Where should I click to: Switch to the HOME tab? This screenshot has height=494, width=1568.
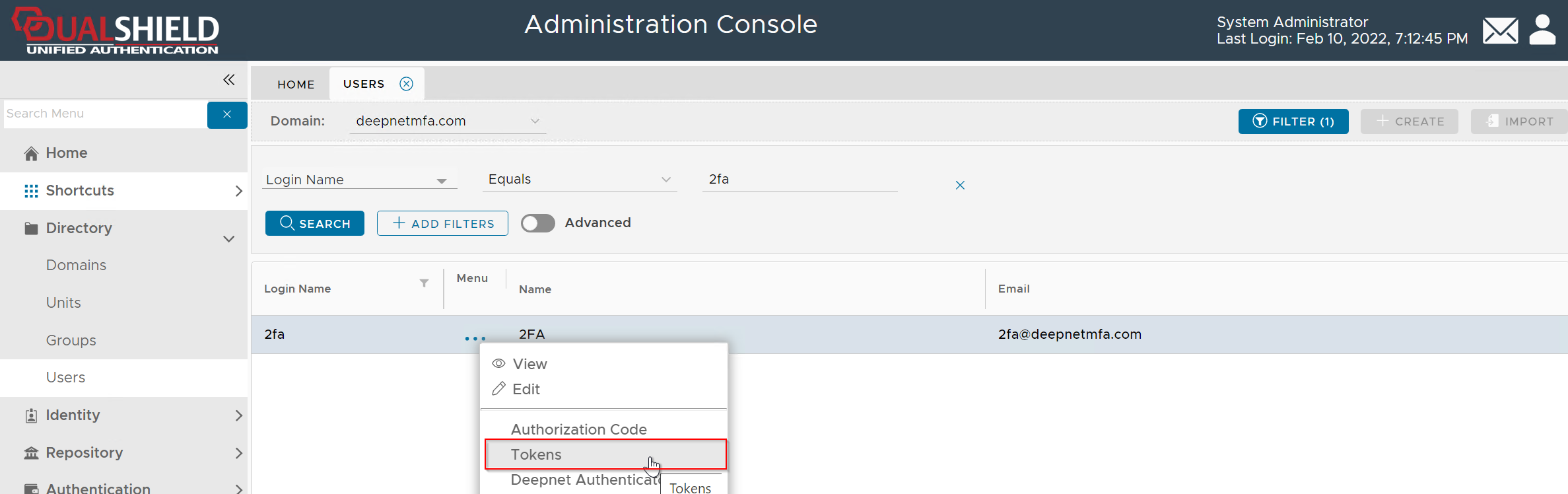coord(296,85)
